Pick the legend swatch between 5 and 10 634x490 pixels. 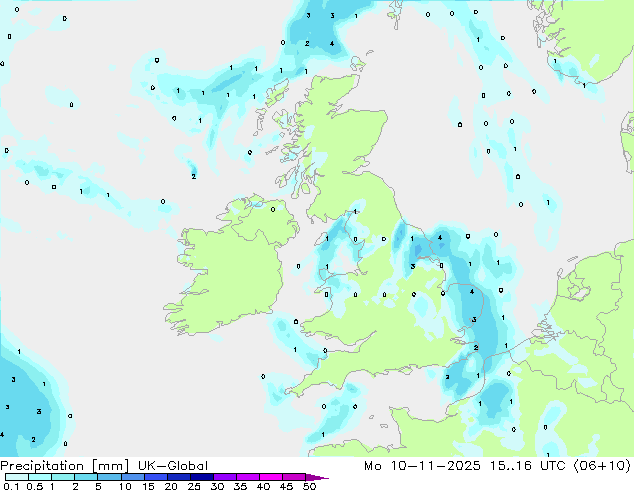pos(109,477)
